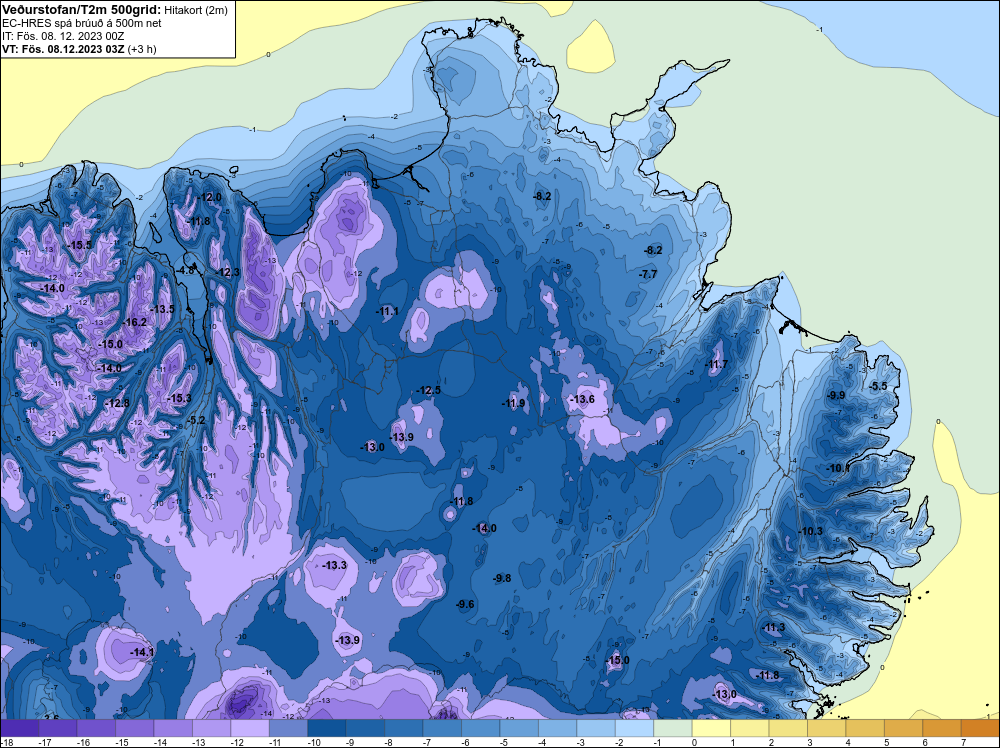Click the -5.5 temperature value
The width and height of the screenshot is (1000, 748).
click(878, 386)
